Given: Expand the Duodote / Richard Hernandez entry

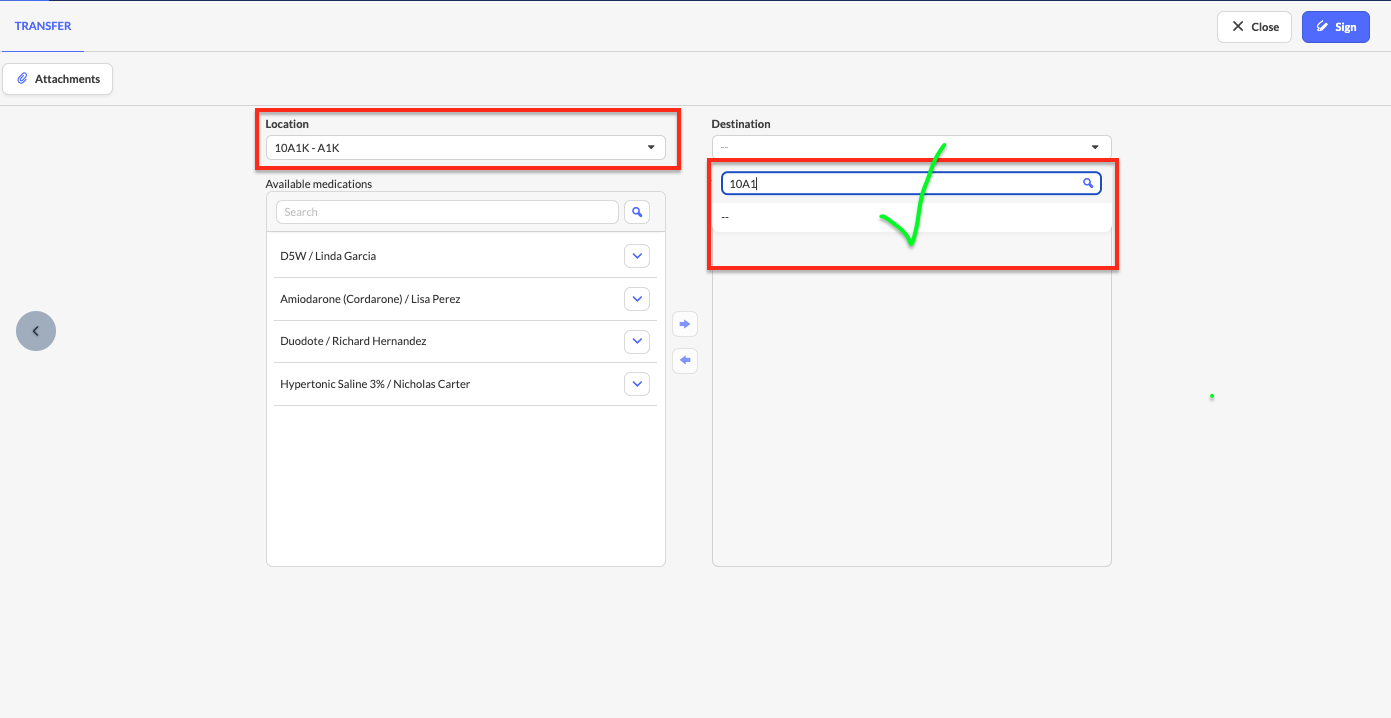Looking at the screenshot, I should point(637,341).
